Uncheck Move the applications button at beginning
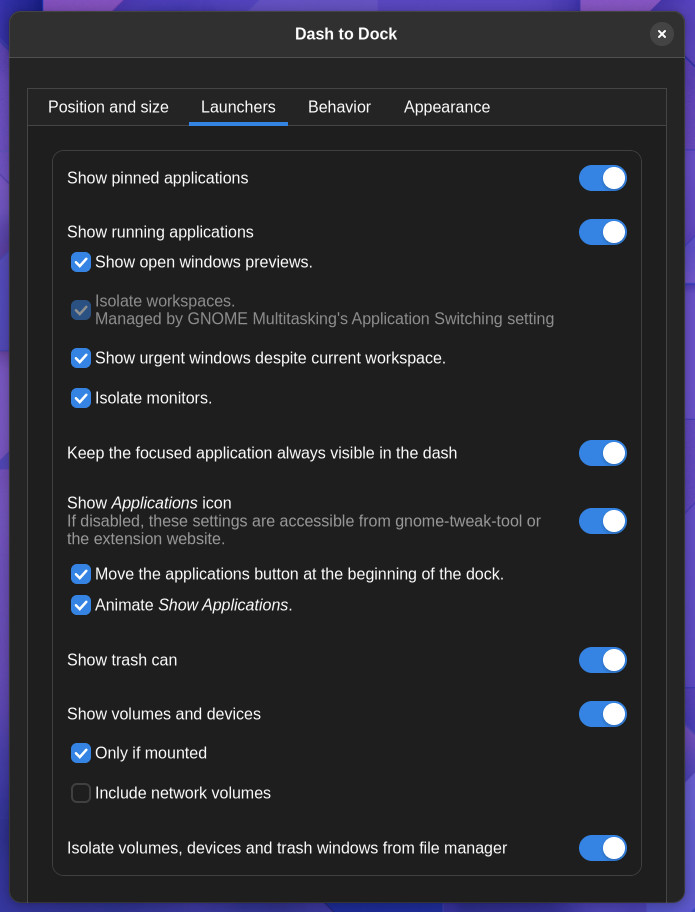 click(81, 574)
